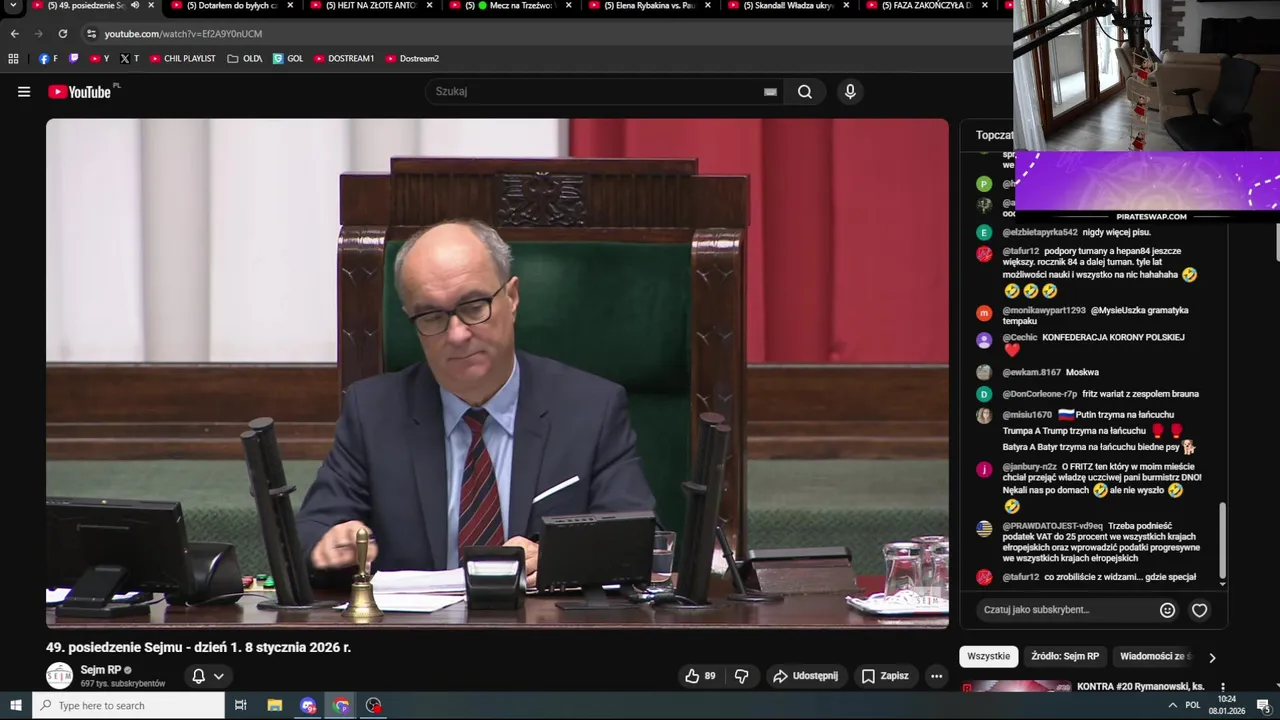Open the X 'T' bookmark
The width and height of the screenshot is (1280, 720).
pyautogui.click(x=129, y=59)
